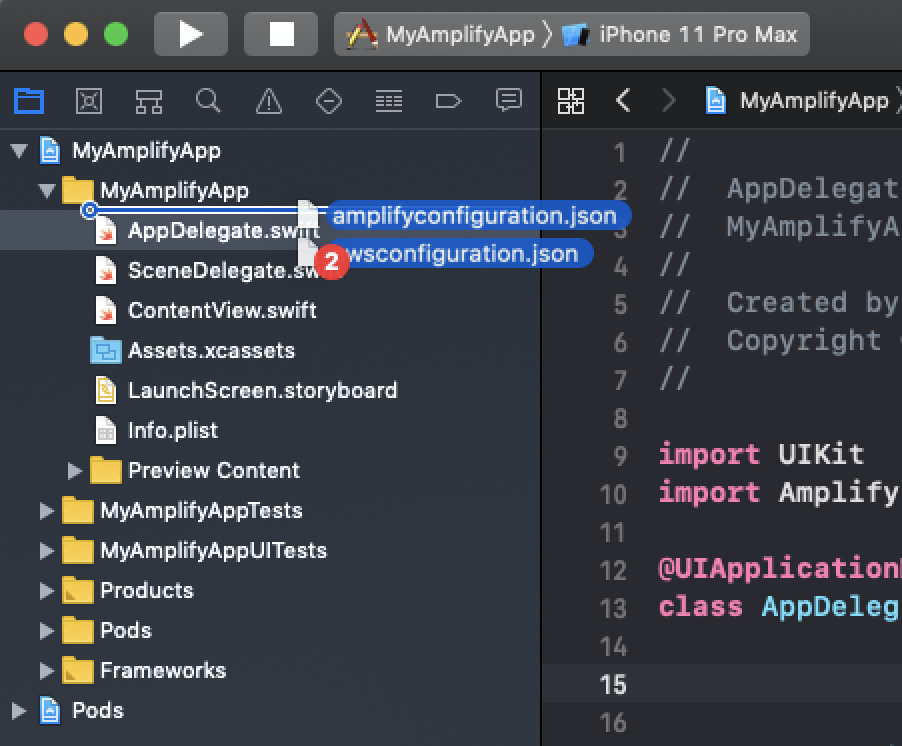Viewport: 902px width, 746px height.
Task: Go forward in editor history
Action: coord(668,101)
